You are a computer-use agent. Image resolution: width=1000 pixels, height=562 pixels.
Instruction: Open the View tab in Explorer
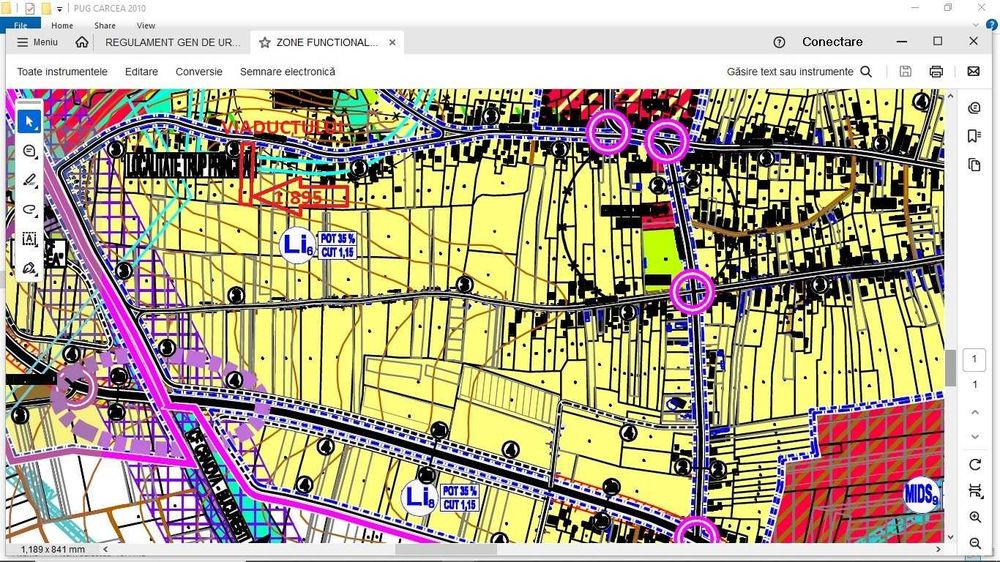[145, 26]
